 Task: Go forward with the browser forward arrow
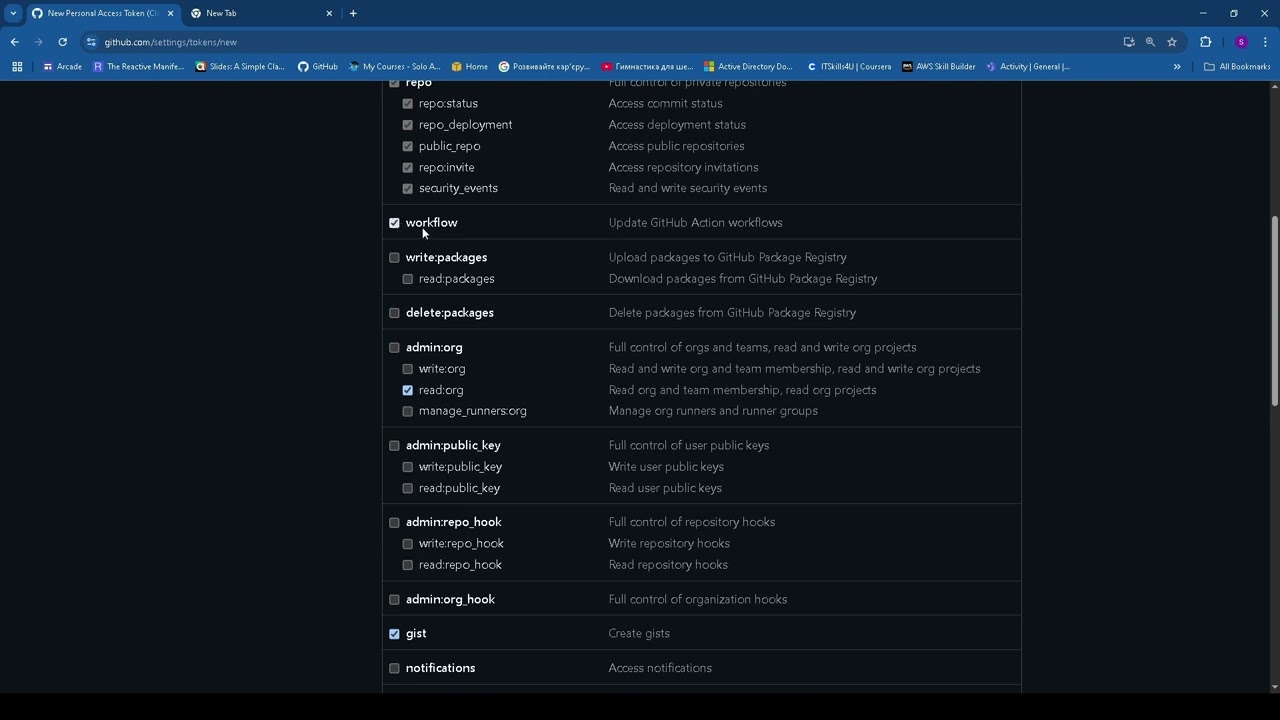tap(38, 42)
